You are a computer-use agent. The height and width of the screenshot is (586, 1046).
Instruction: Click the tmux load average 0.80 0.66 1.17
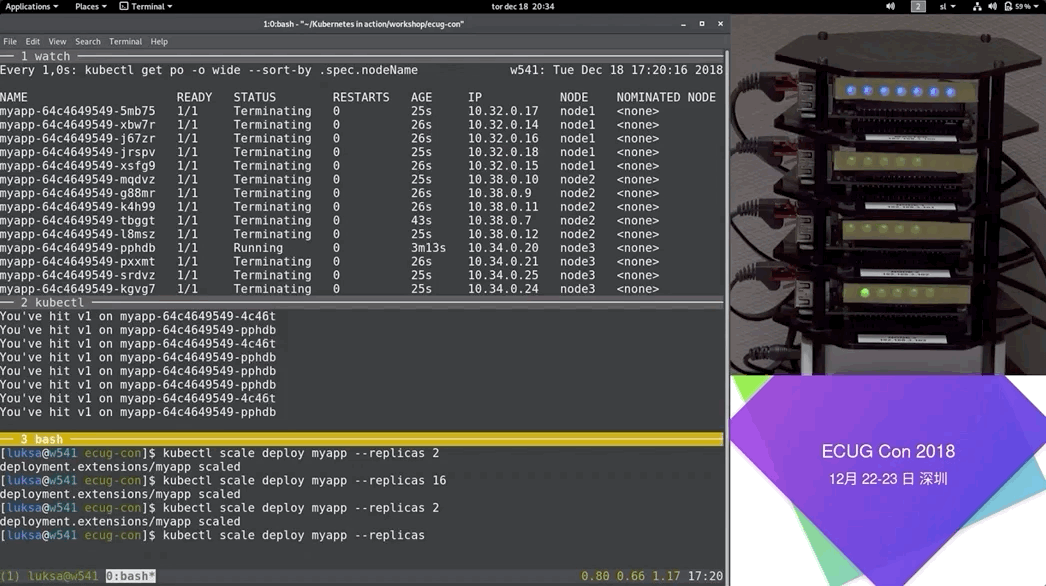[x=630, y=576]
